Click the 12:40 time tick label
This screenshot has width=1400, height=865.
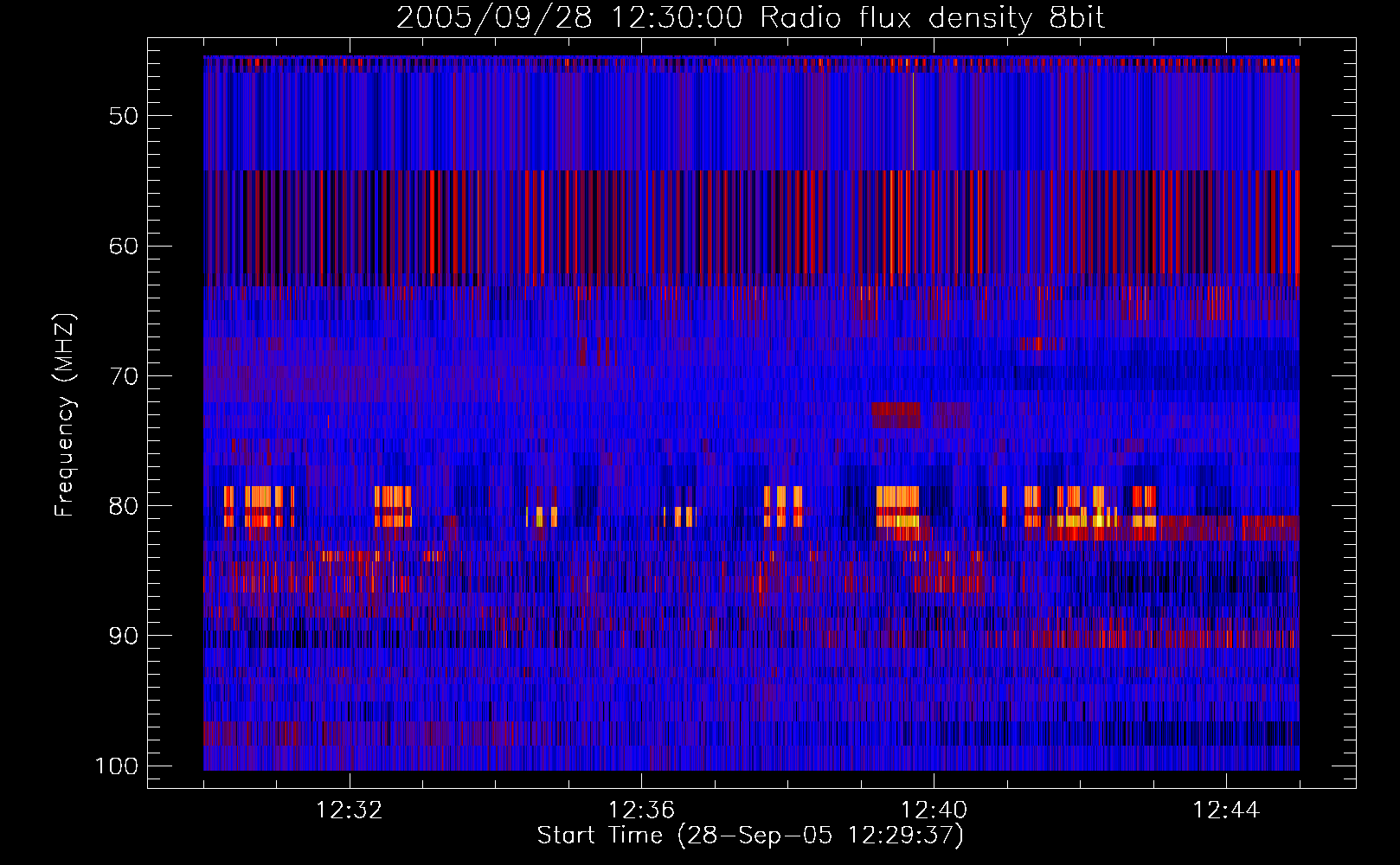click(x=934, y=811)
